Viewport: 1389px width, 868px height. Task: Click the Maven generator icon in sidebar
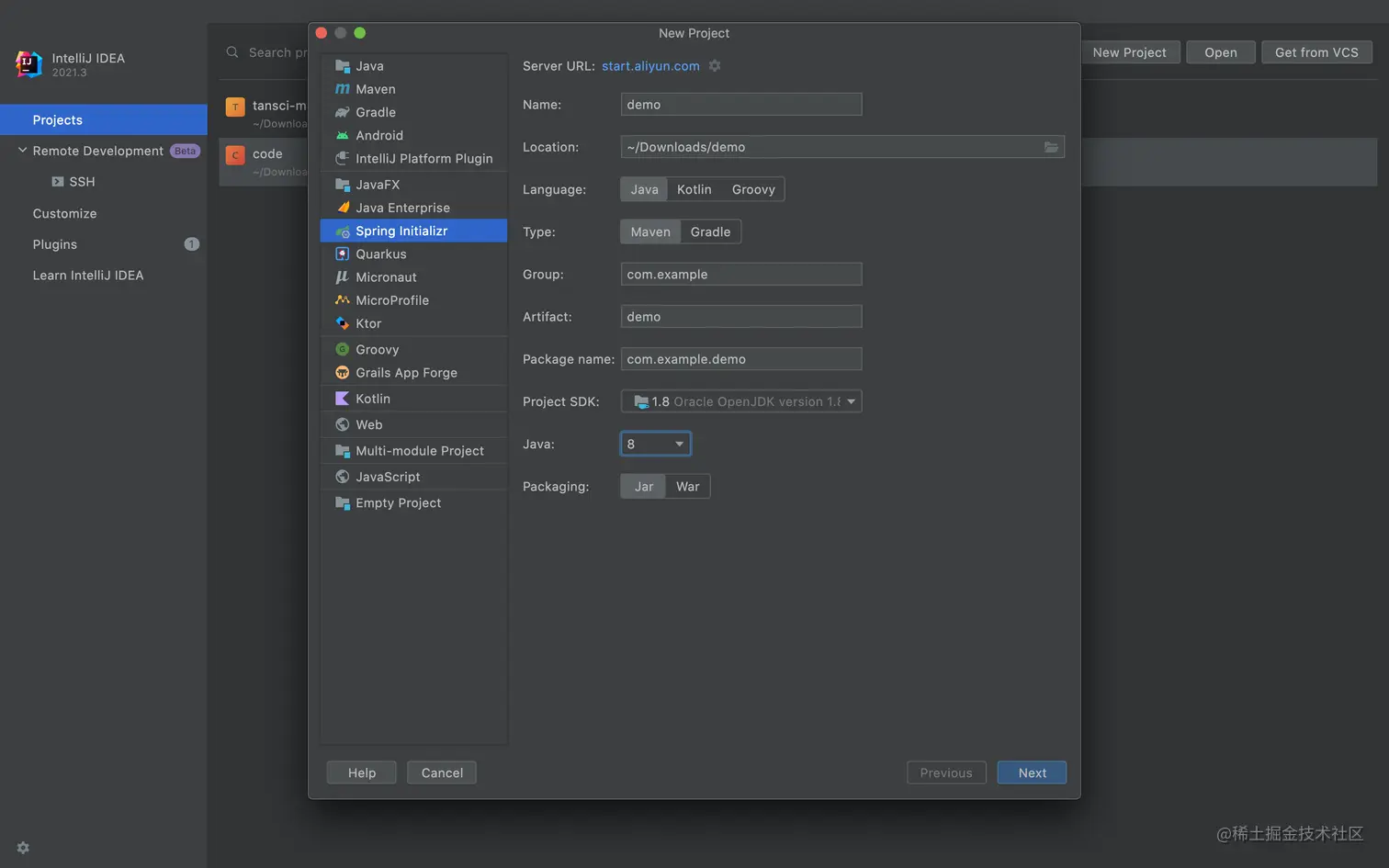click(343, 89)
